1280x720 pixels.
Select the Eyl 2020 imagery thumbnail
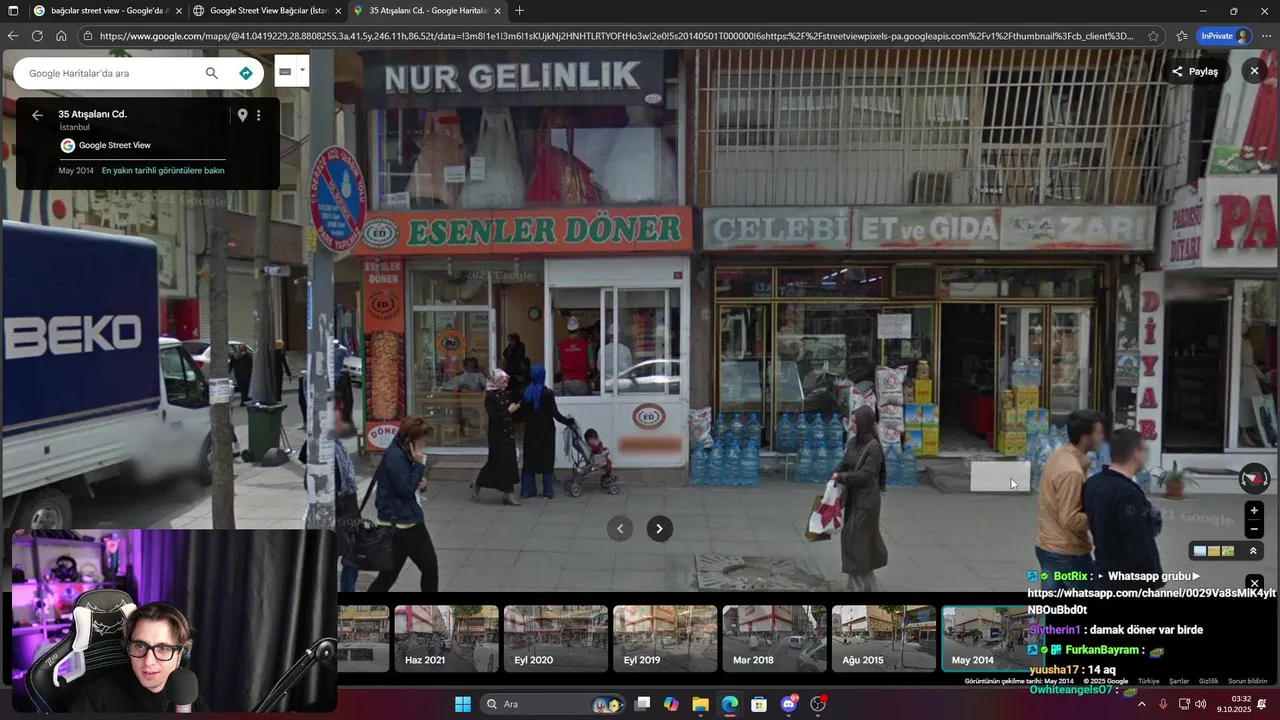[x=555, y=638]
